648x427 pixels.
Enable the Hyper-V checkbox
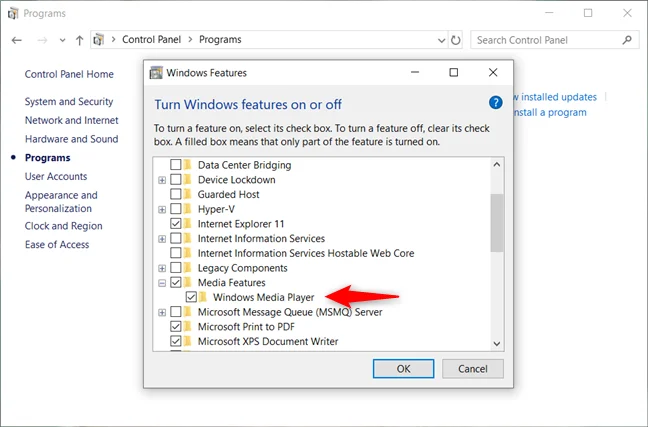point(176,209)
